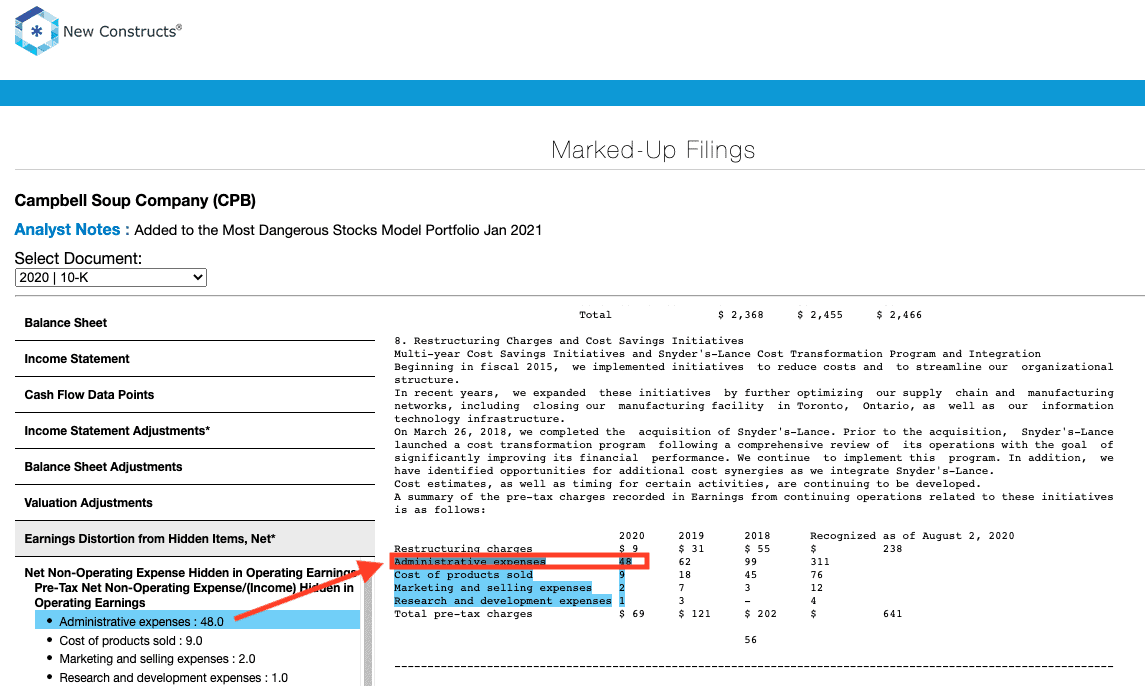1145x686 pixels.
Task: Select the Administrative expenses : 48.0 item
Action: point(197,621)
